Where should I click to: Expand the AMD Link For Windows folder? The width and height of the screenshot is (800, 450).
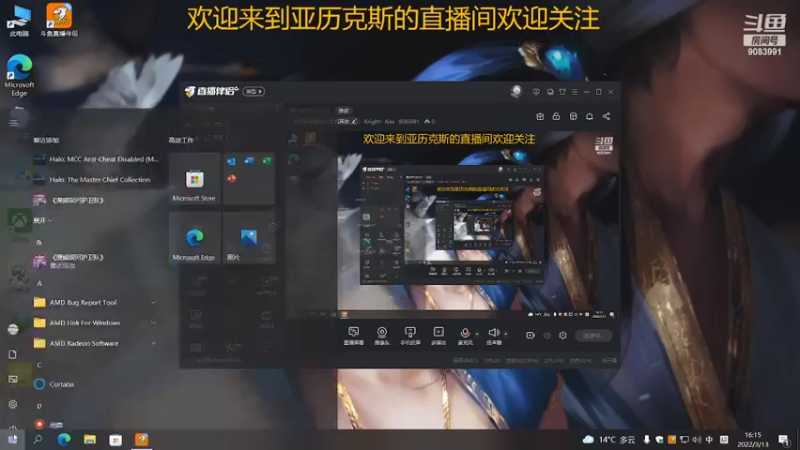click(96, 323)
